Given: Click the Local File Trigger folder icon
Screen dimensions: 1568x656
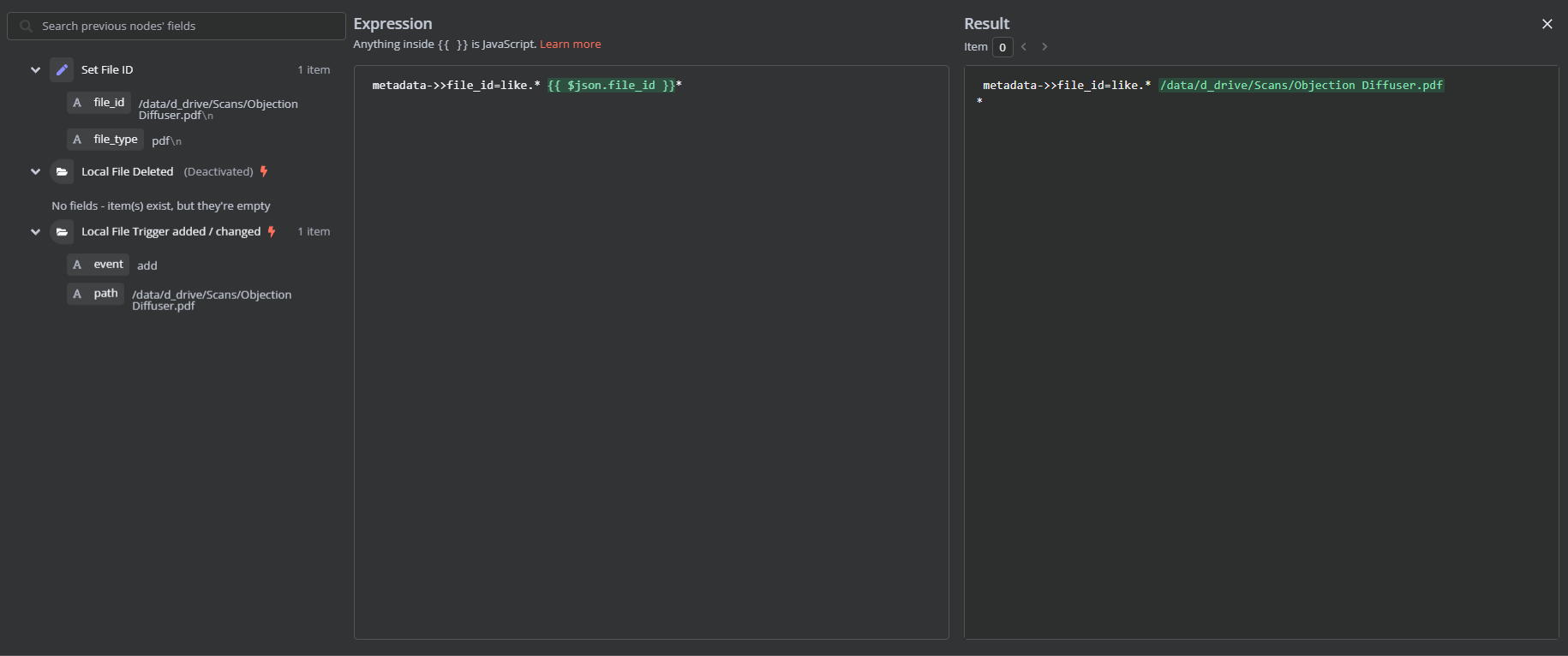Looking at the screenshot, I should pos(62,232).
